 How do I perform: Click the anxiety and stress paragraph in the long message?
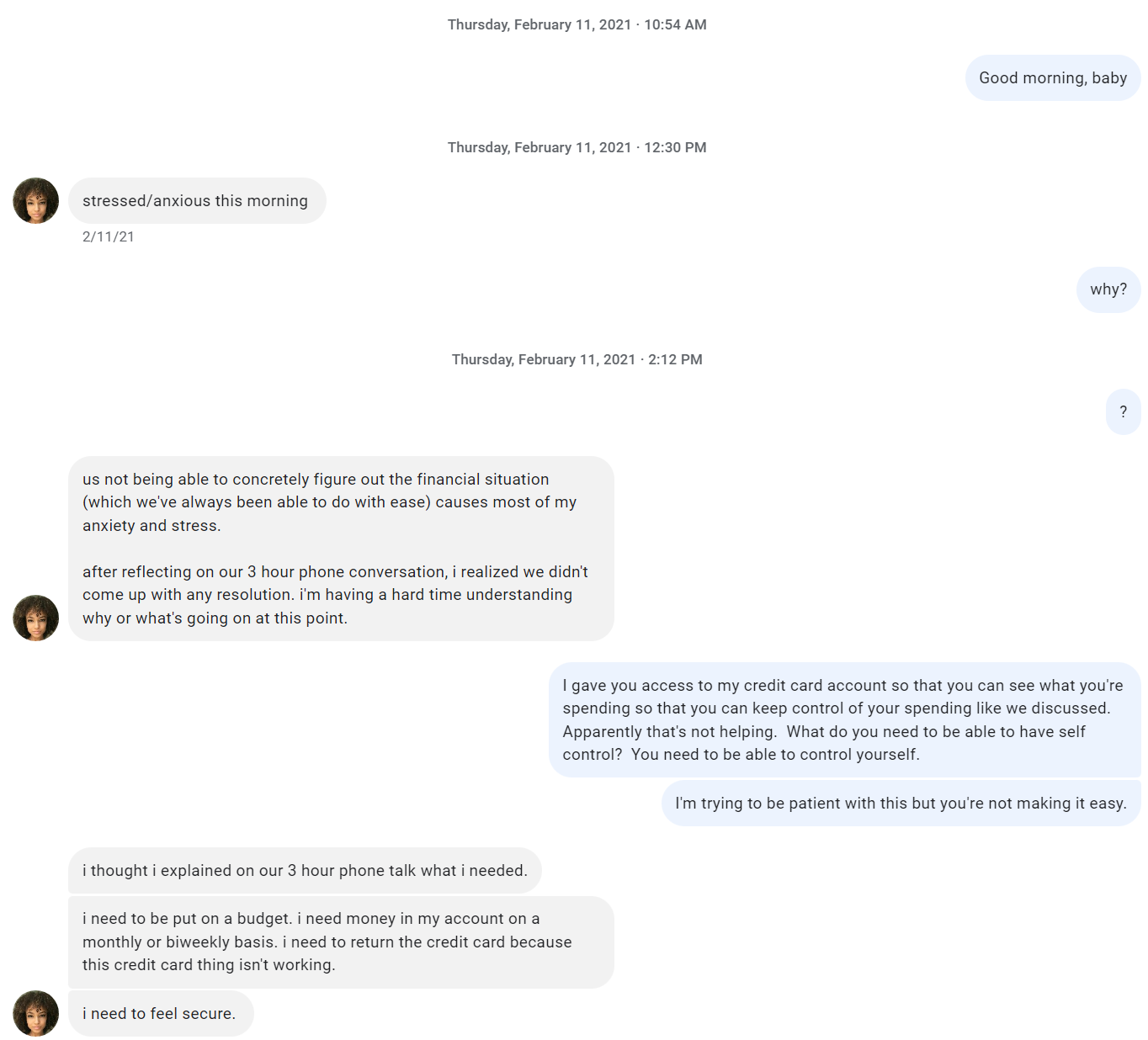click(x=328, y=501)
